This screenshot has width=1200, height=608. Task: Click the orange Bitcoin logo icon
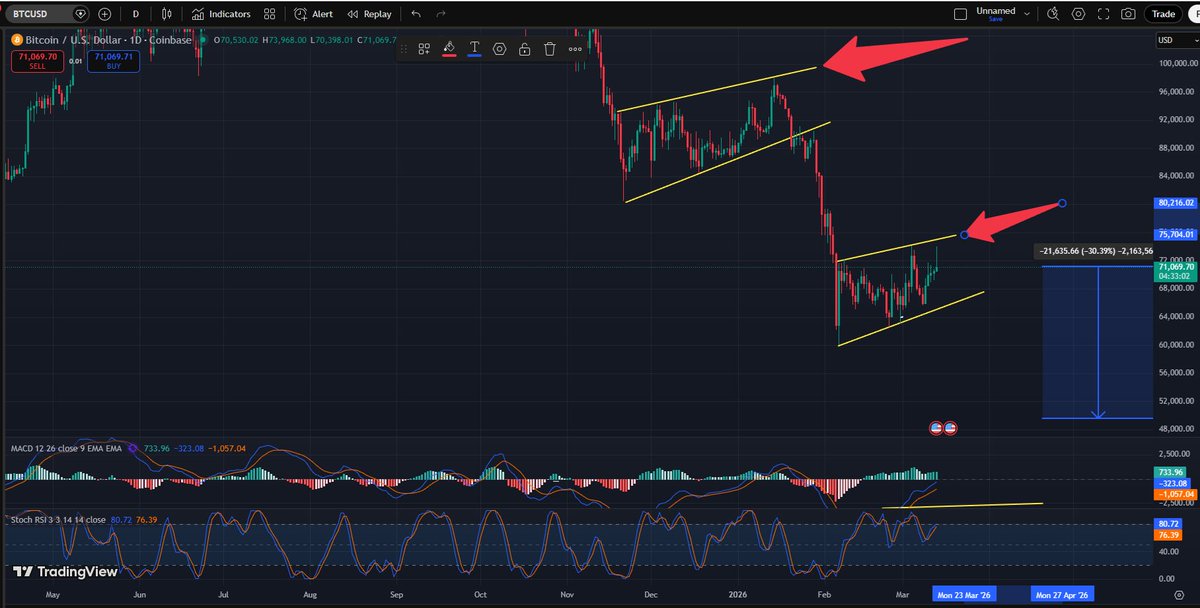point(16,39)
